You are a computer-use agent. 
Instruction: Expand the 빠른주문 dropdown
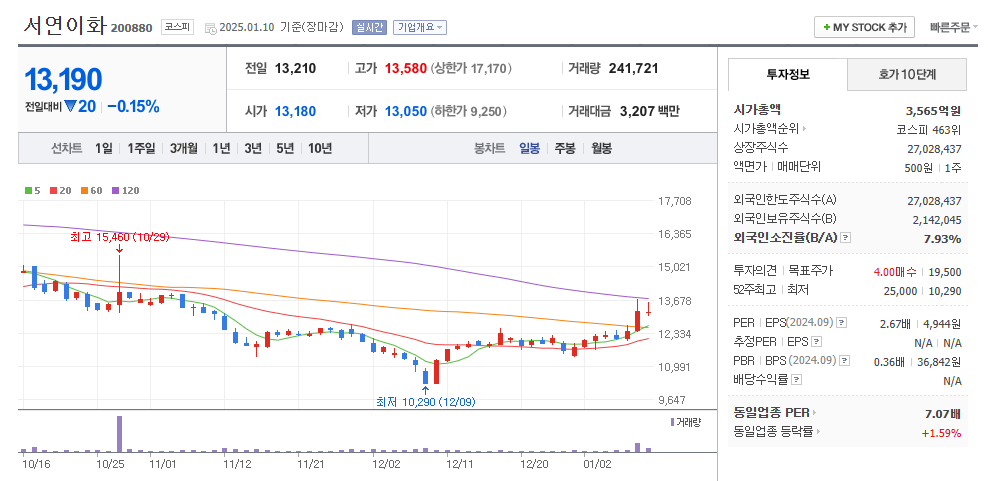[x=953, y=27]
